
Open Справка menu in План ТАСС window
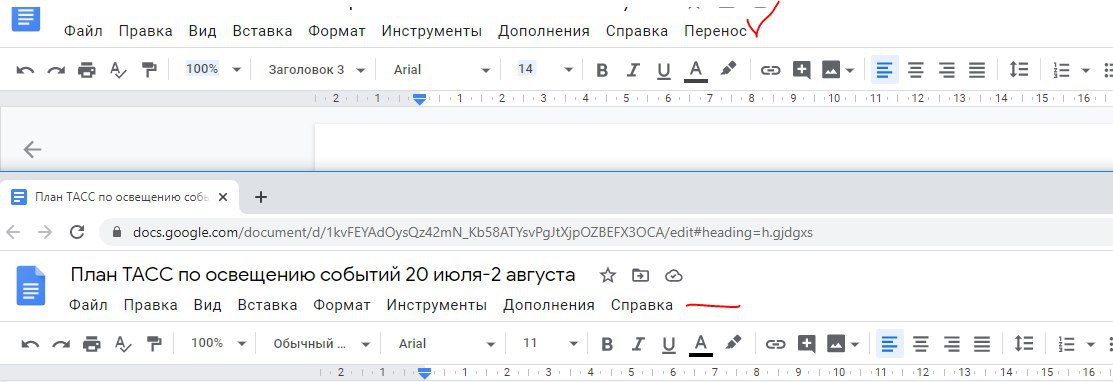coord(642,305)
